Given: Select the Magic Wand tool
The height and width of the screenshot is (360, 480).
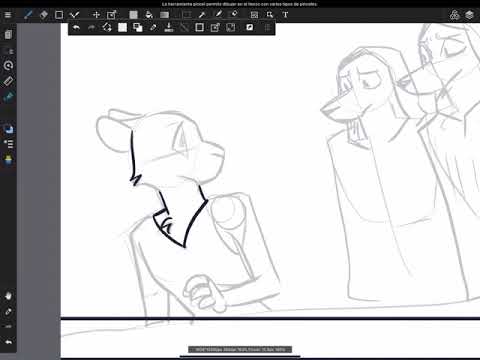Looking at the screenshot, I should [202, 15].
